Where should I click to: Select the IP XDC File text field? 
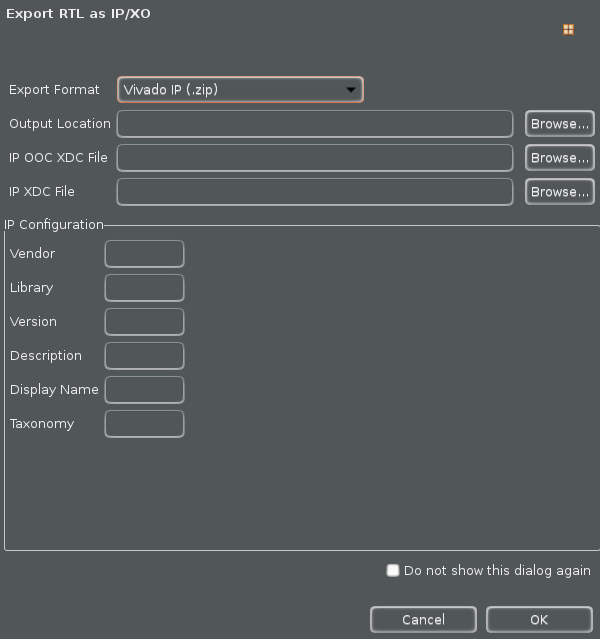[315, 192]
